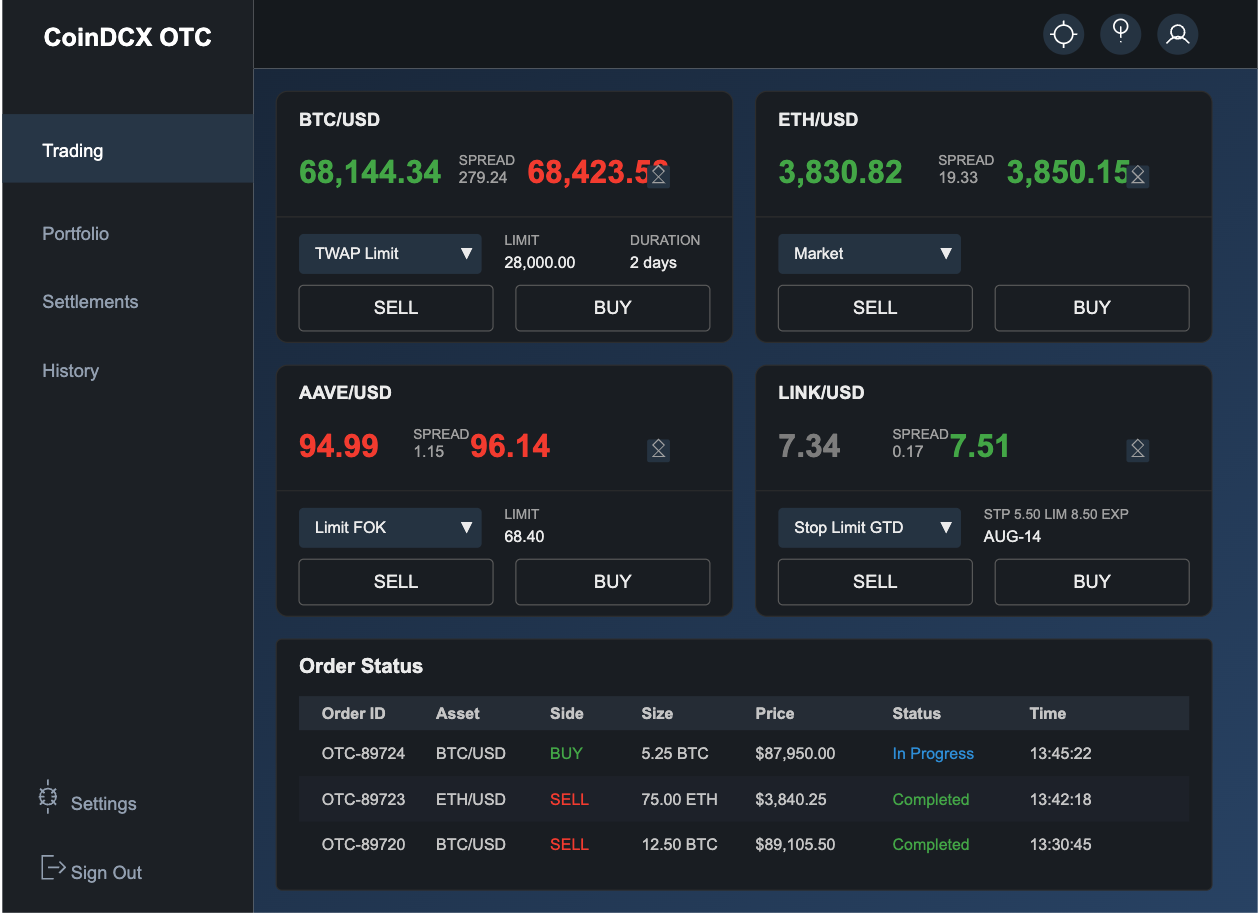The width and height of the screenshot is (1260, 913).
Task: Open Settings from the sidebar
Action: (103, 804)
